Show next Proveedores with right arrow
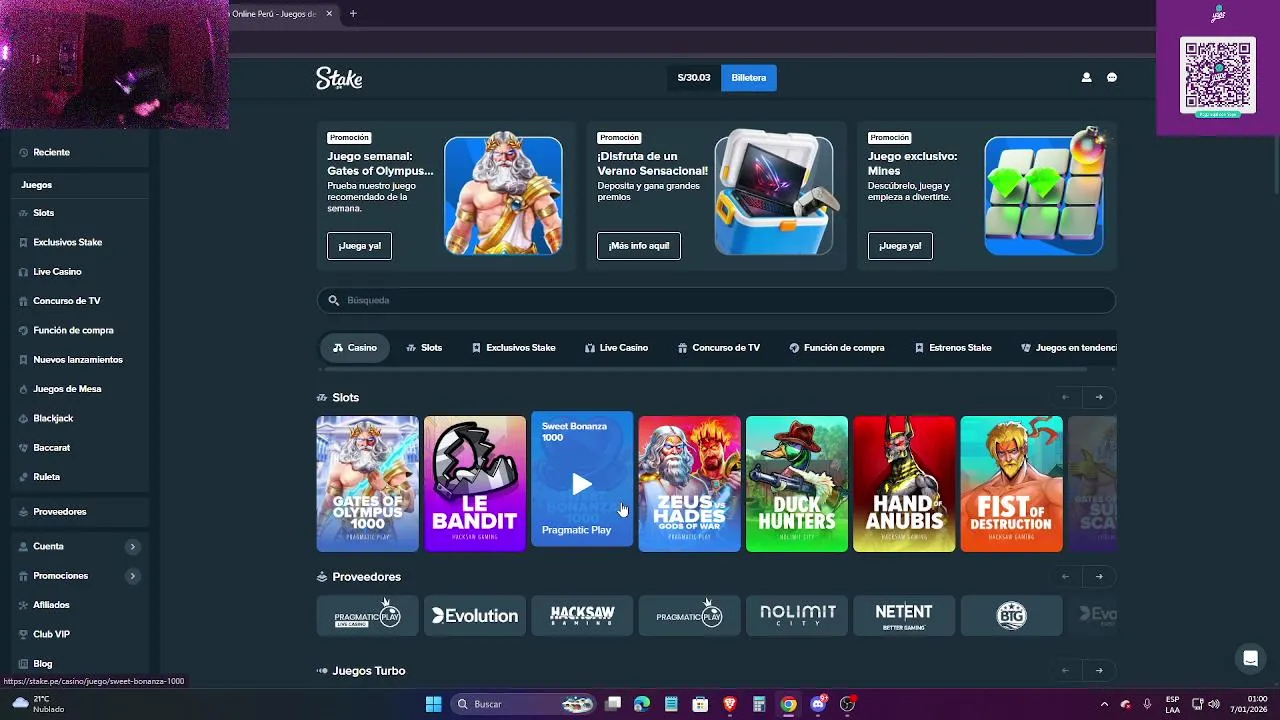 point(1099,576)
